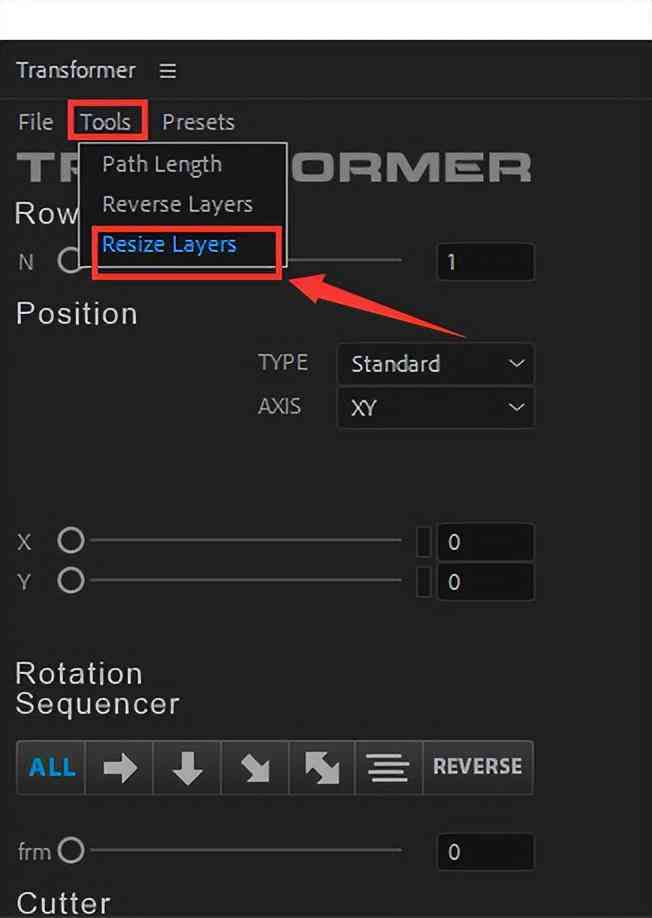Open the AXIS dropdown showing XY

(x=436, y=407)
